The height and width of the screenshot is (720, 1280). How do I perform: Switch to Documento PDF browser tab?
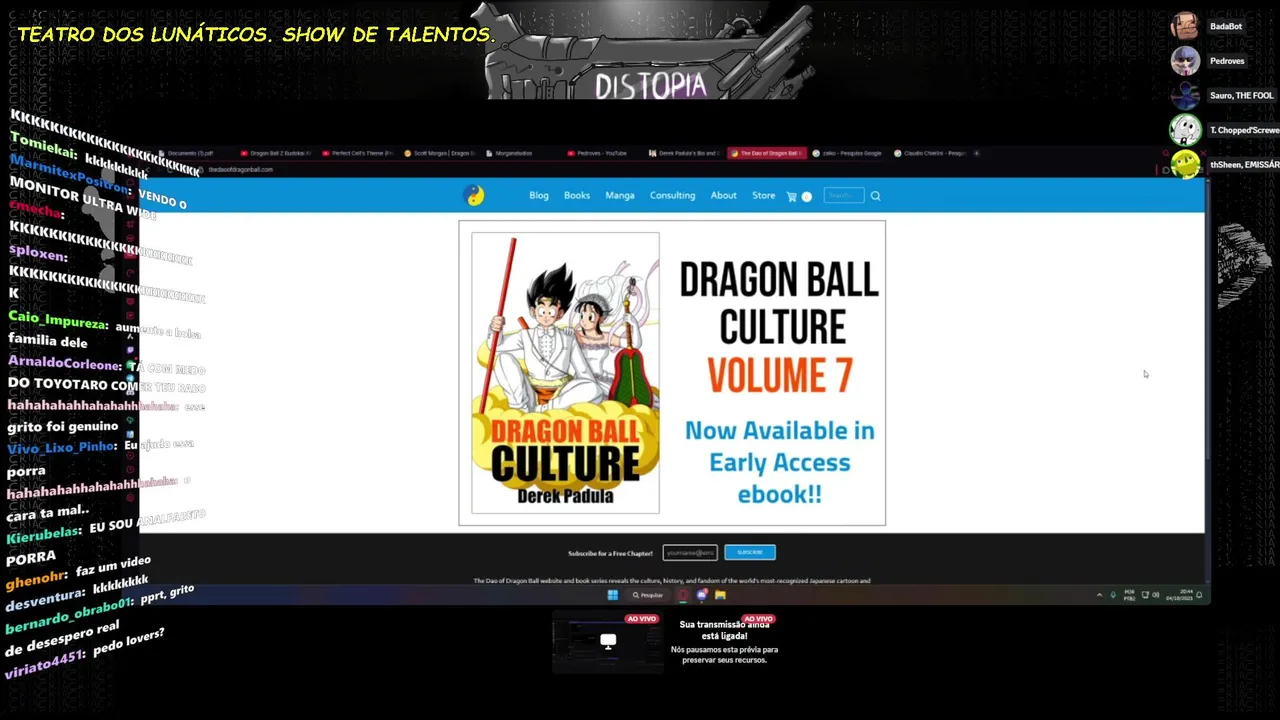pos(190,153)
